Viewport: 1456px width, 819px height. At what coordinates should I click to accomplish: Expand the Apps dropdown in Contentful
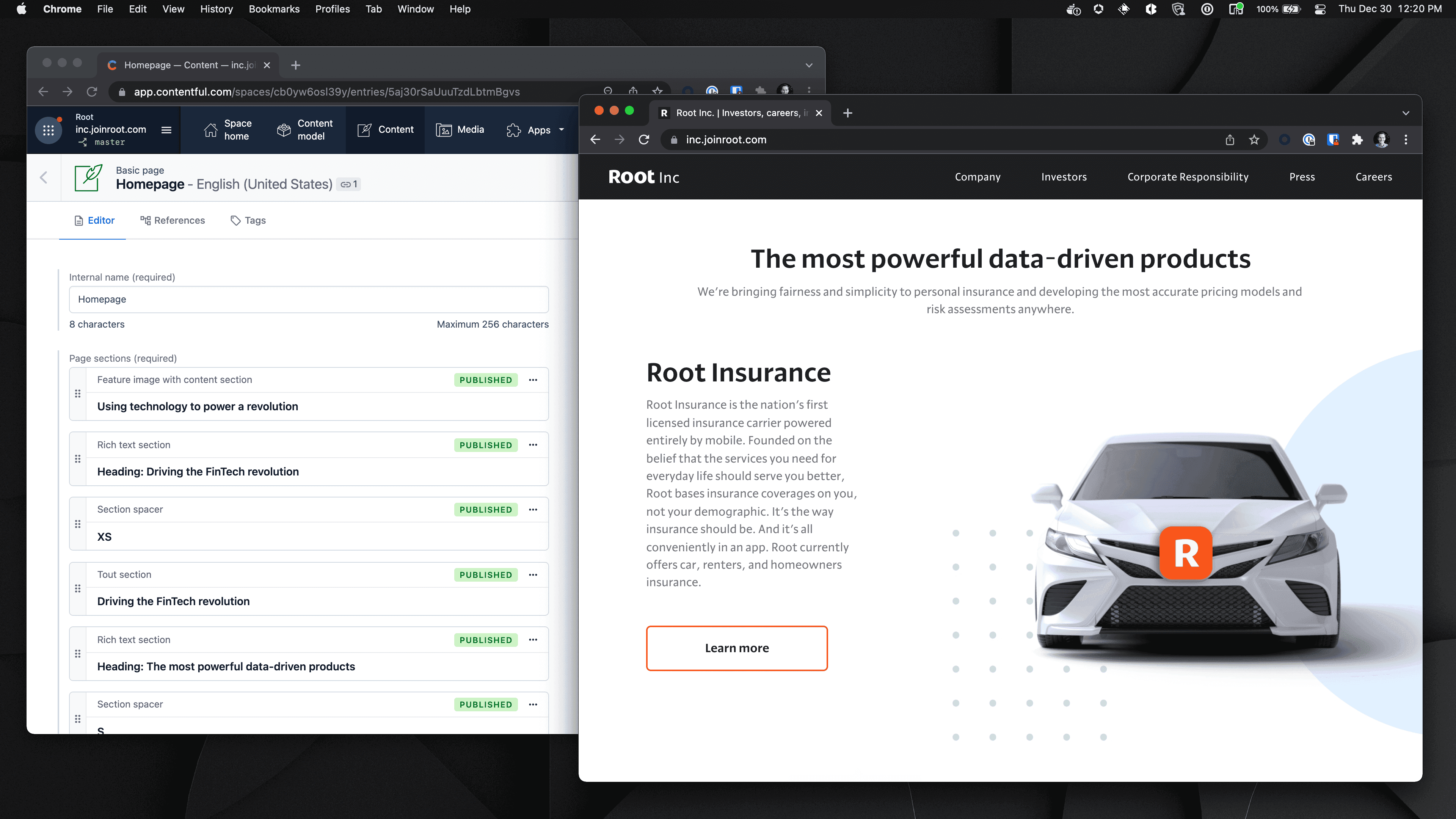tap(536, 130)
